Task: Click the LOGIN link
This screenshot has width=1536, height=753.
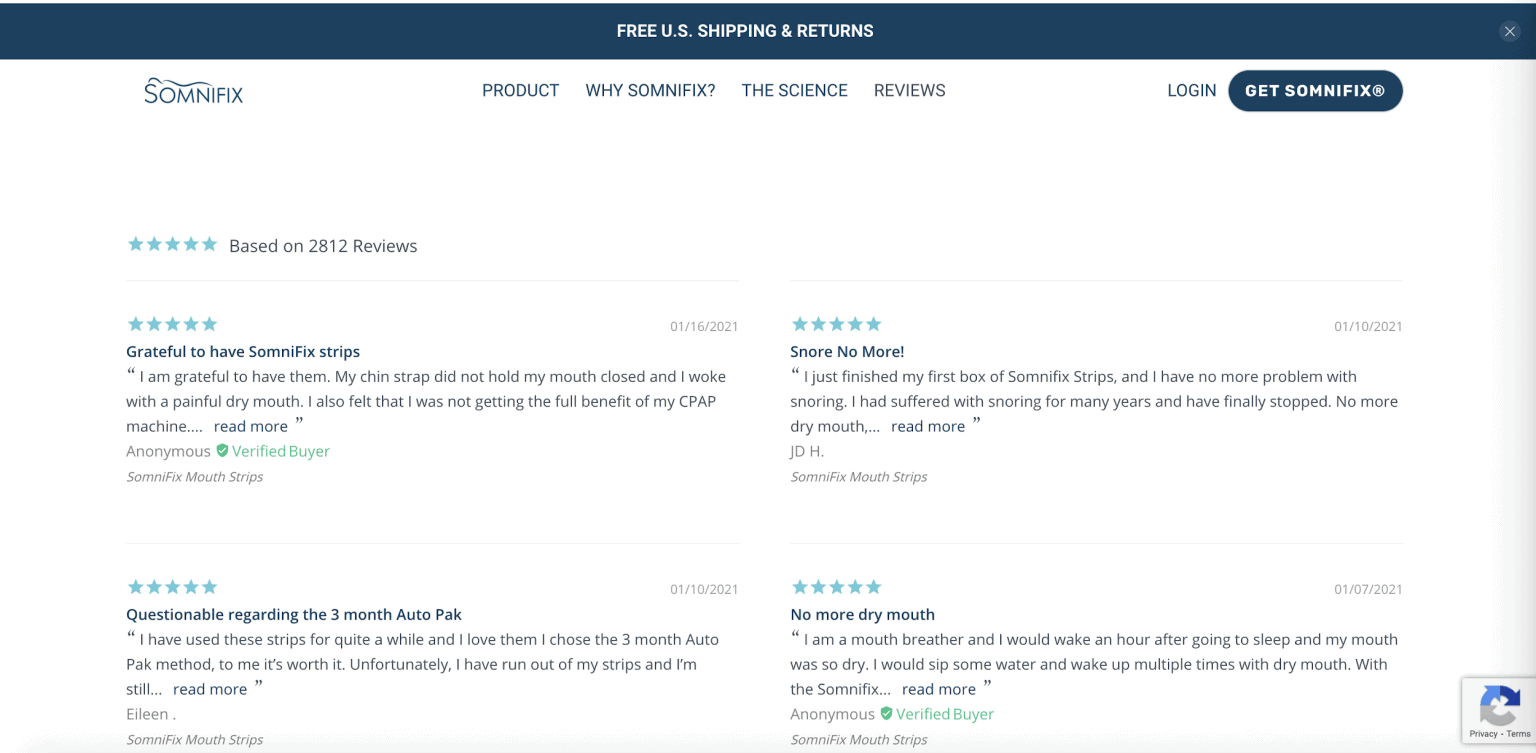Action: coord(1191,91)
